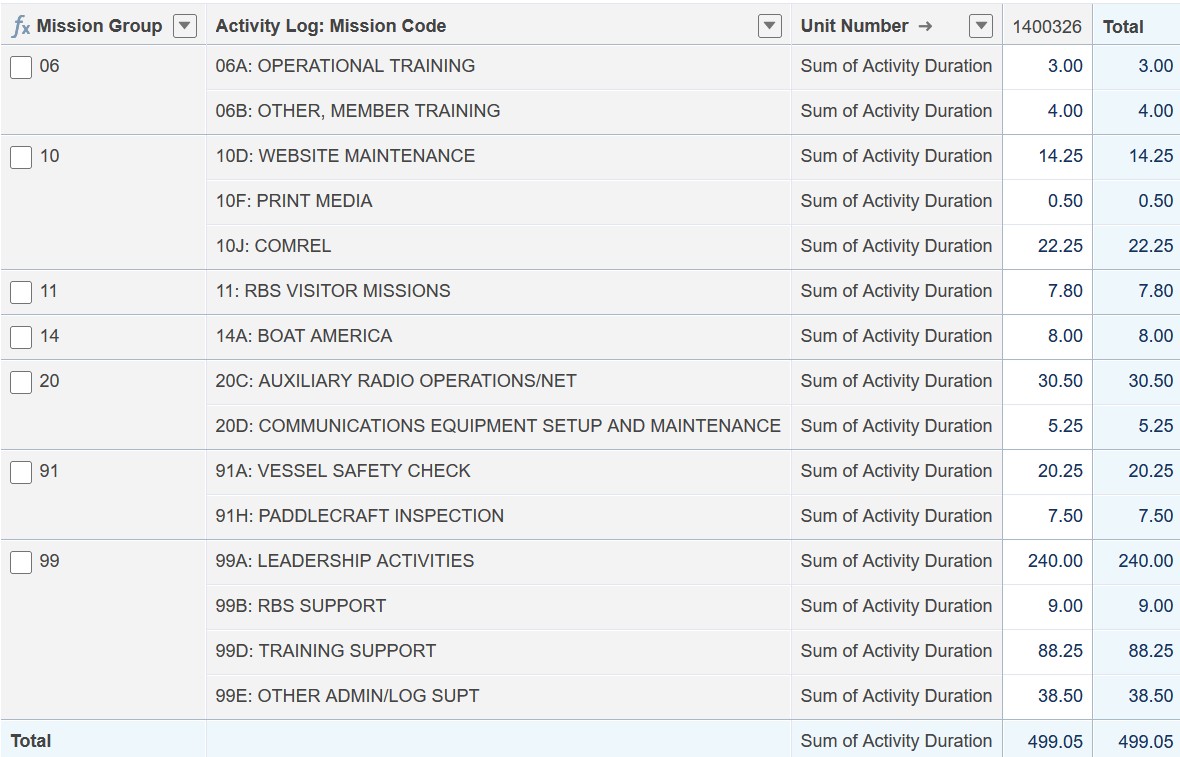Toggle the checkbox for mission group 20
This screenshot has height=757, width=1180.
click(21, 382)
